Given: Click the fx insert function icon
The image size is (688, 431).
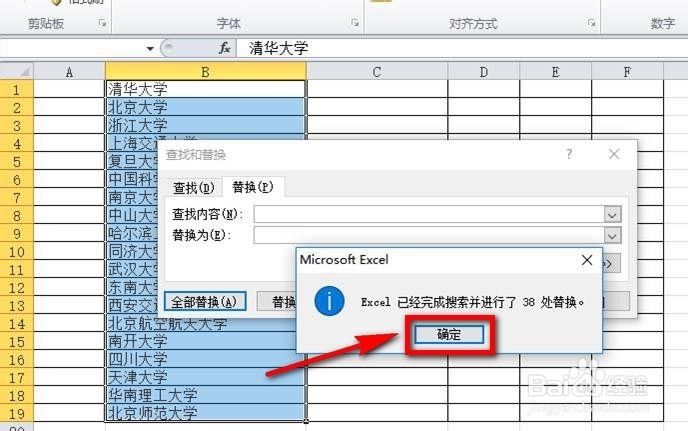Looking at the screenshot, I should [225, 48].
